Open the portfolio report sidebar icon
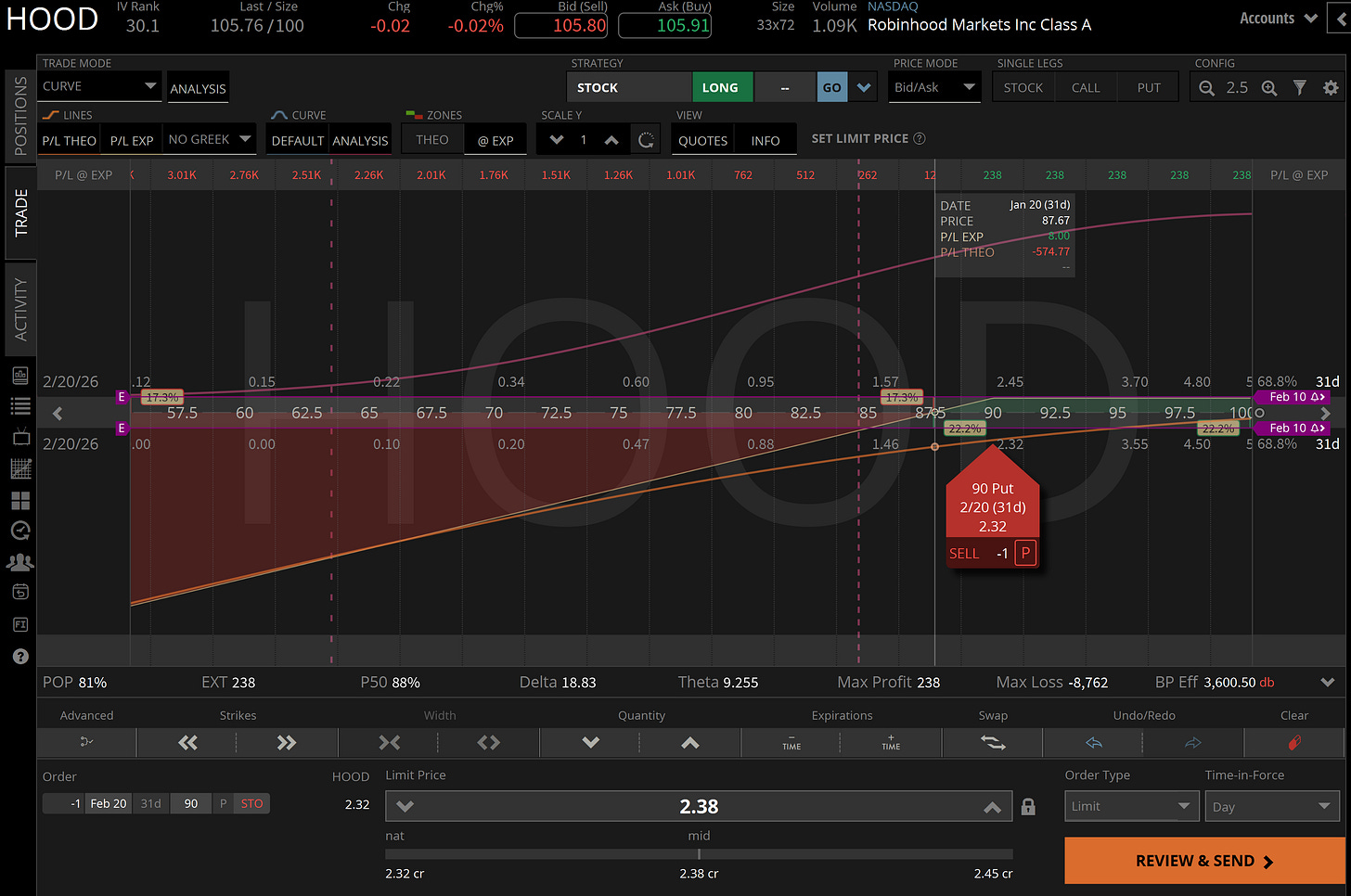This screenshot has height=896, width=1351. point(20,375)
